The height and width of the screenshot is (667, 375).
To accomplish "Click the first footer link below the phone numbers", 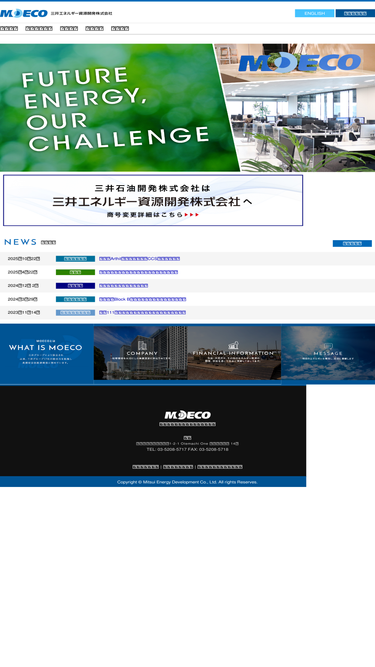I will click(x=145, y=467).
